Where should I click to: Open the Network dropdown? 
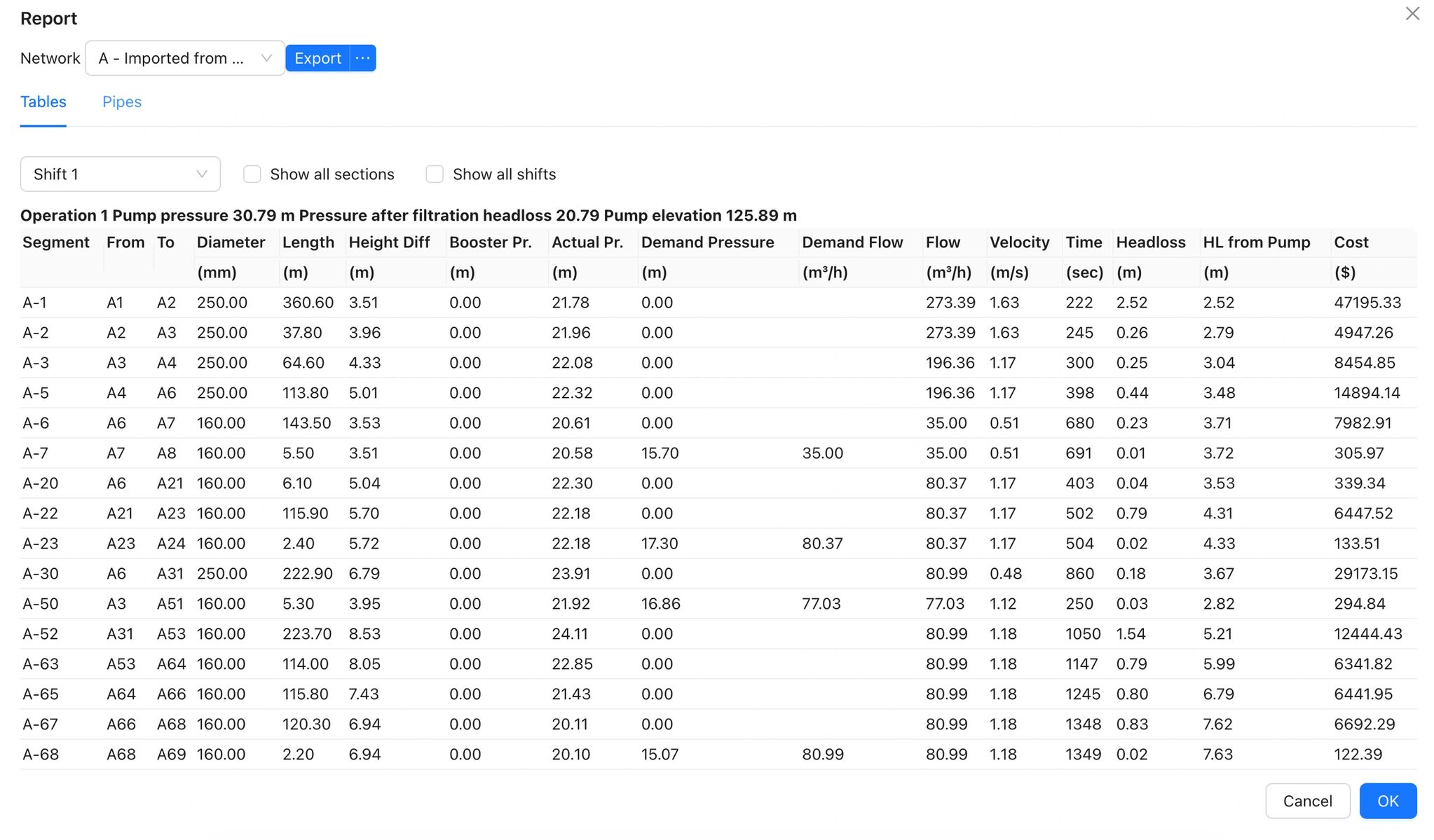point(185,58)
